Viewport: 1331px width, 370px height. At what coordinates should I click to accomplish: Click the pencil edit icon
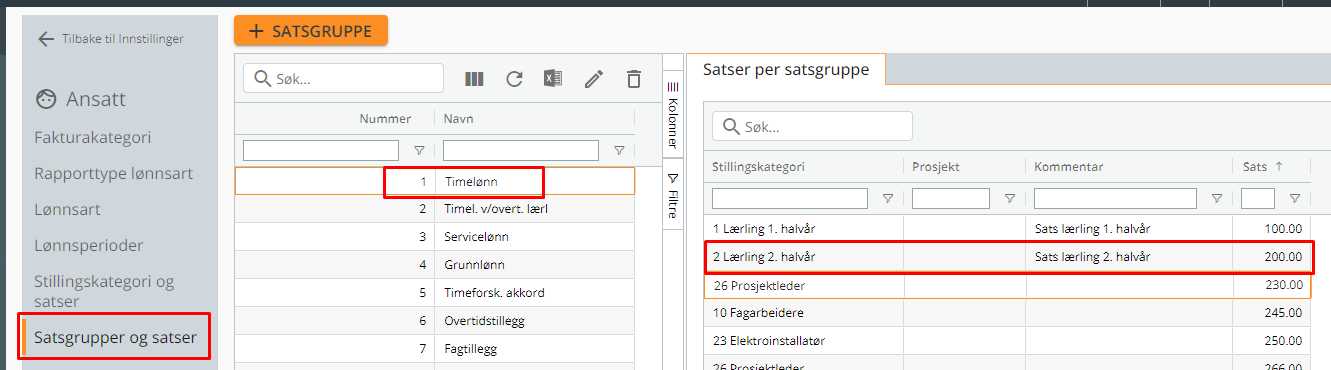(x=594, y=79)
